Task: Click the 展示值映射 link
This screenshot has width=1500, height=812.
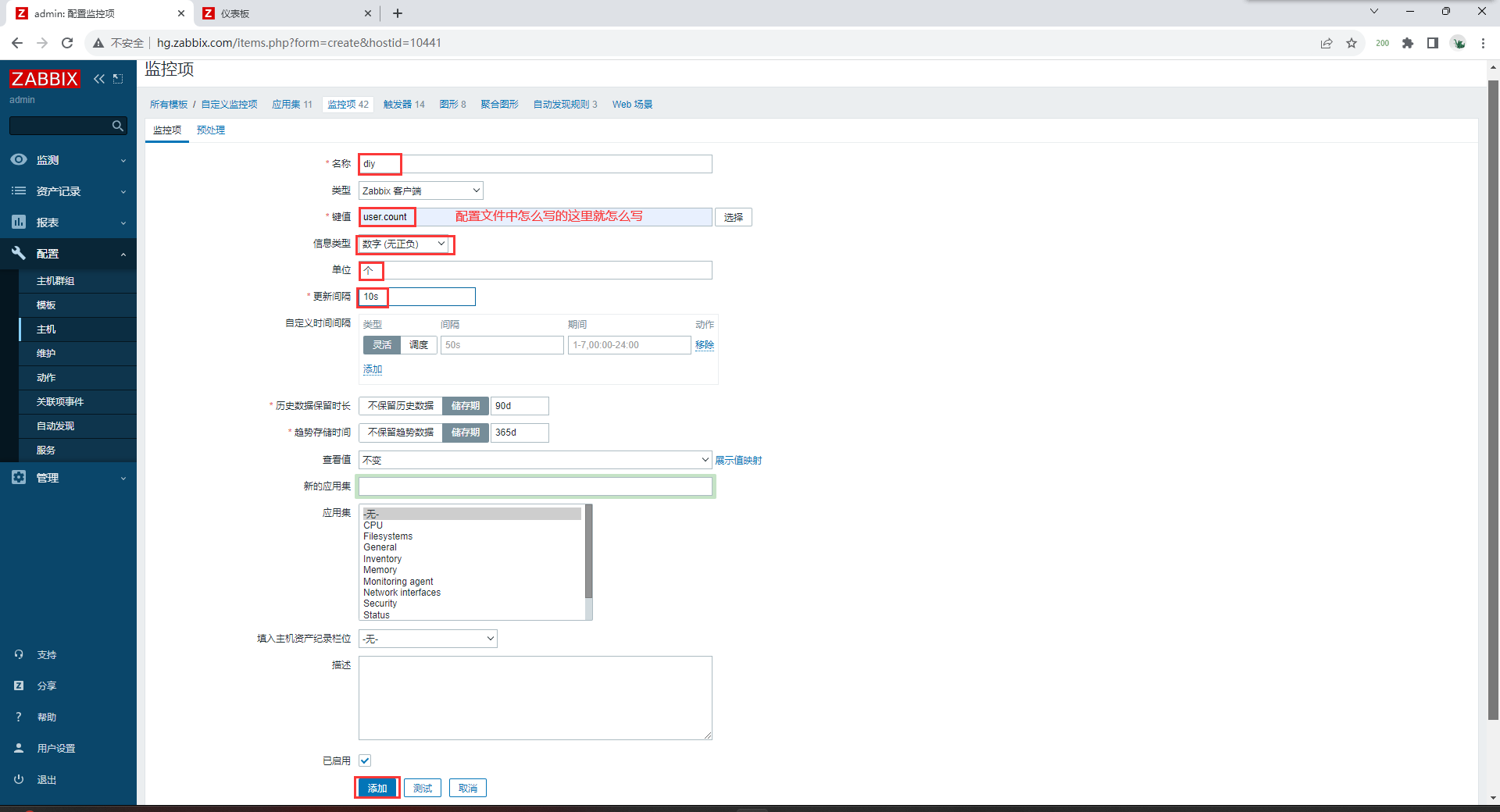Action: pos(739,461)
